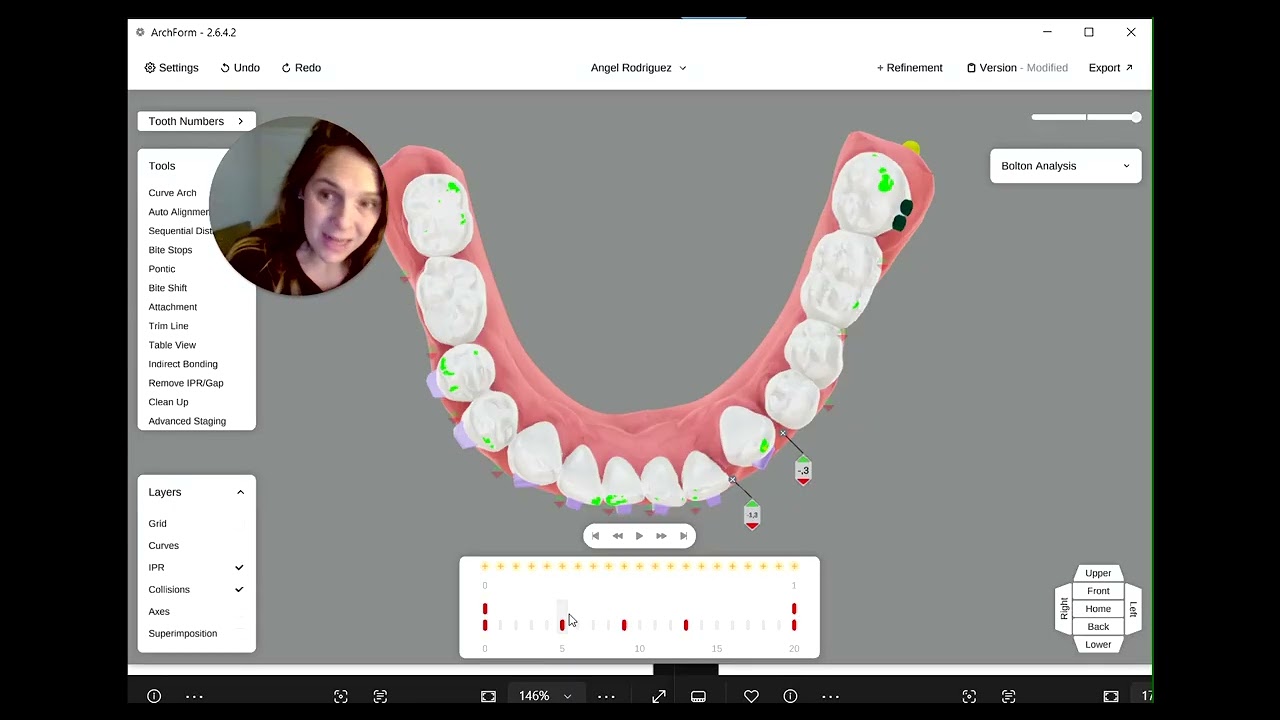
Task: Select the Clean Up tool
Action: pos(168,402)
